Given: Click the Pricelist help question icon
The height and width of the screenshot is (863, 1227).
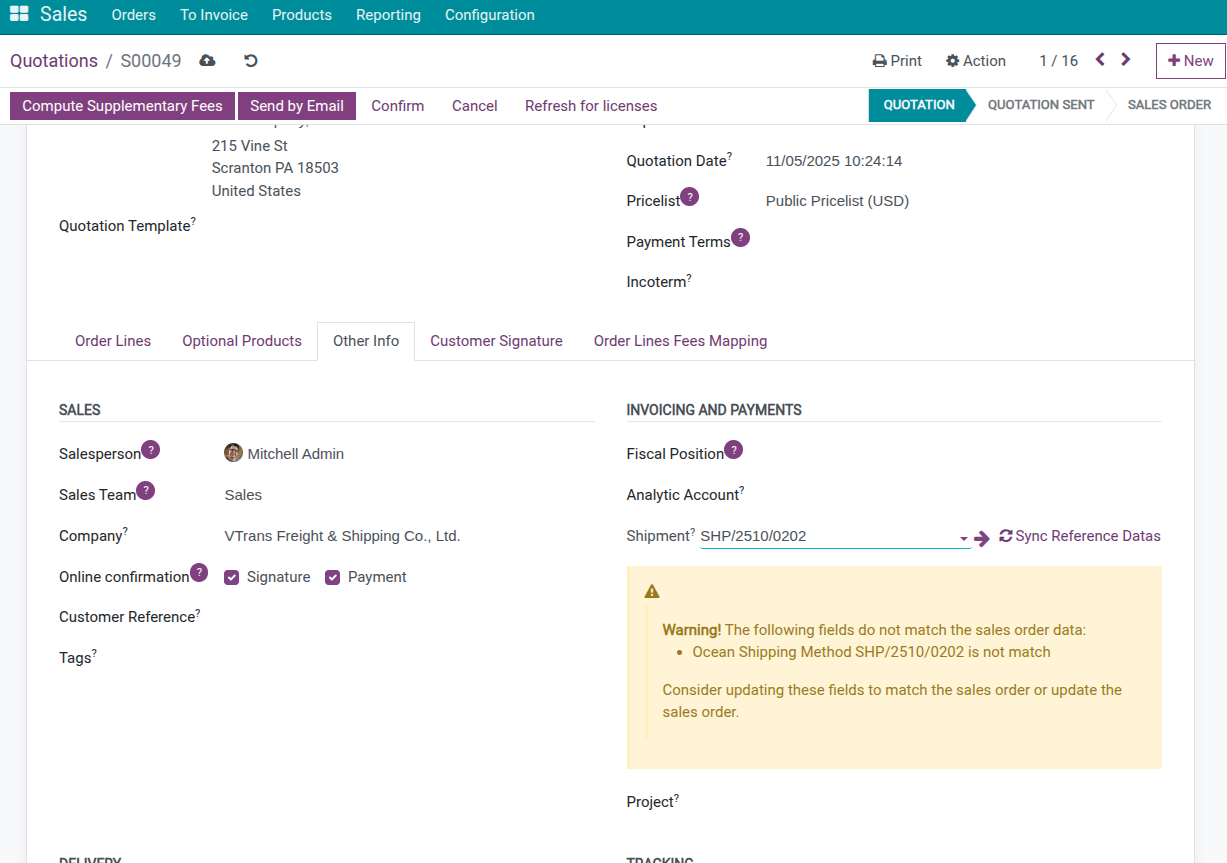Looking at the screenshot, I should [689, 197].
